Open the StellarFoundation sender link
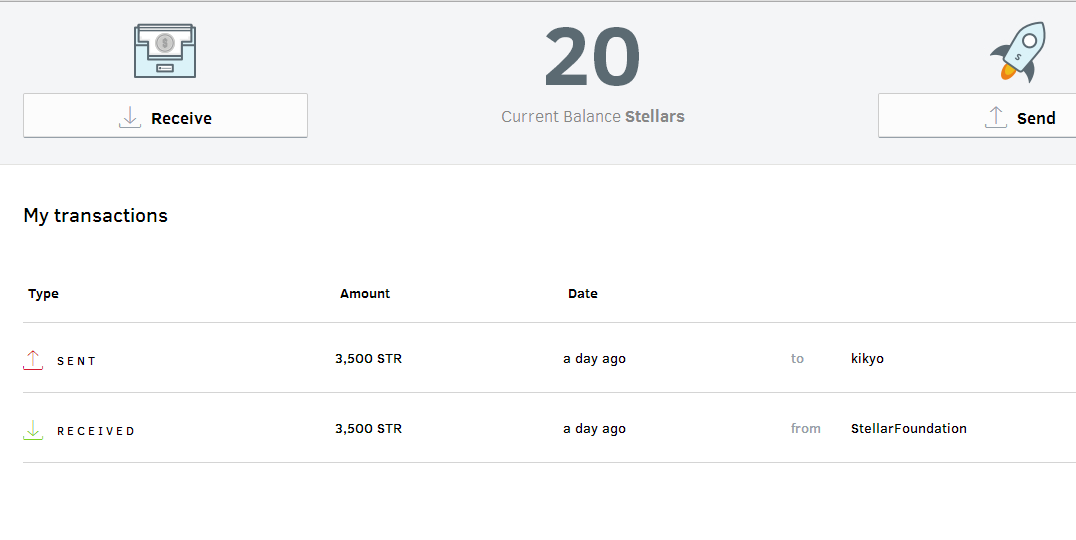 [x=908, y=429]
